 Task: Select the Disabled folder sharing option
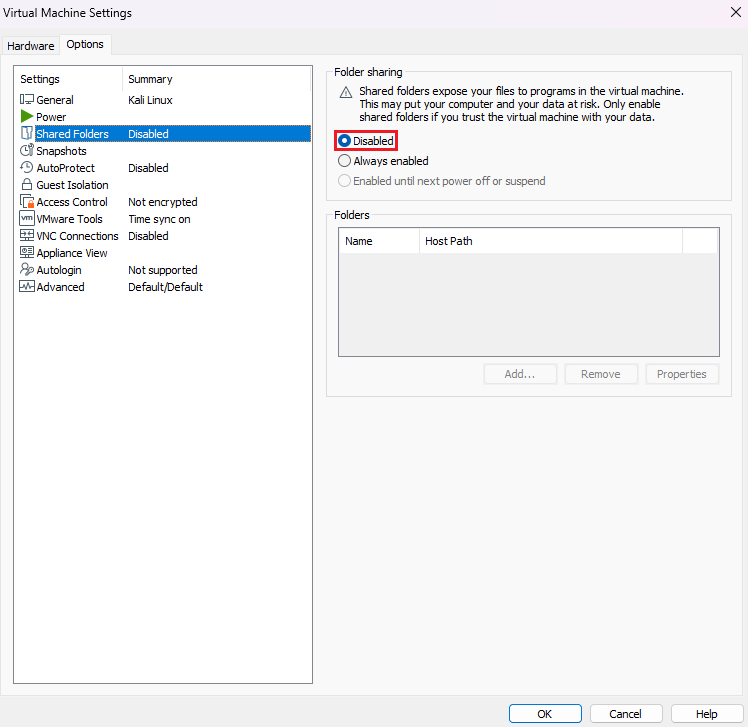(x=345, y=141)
